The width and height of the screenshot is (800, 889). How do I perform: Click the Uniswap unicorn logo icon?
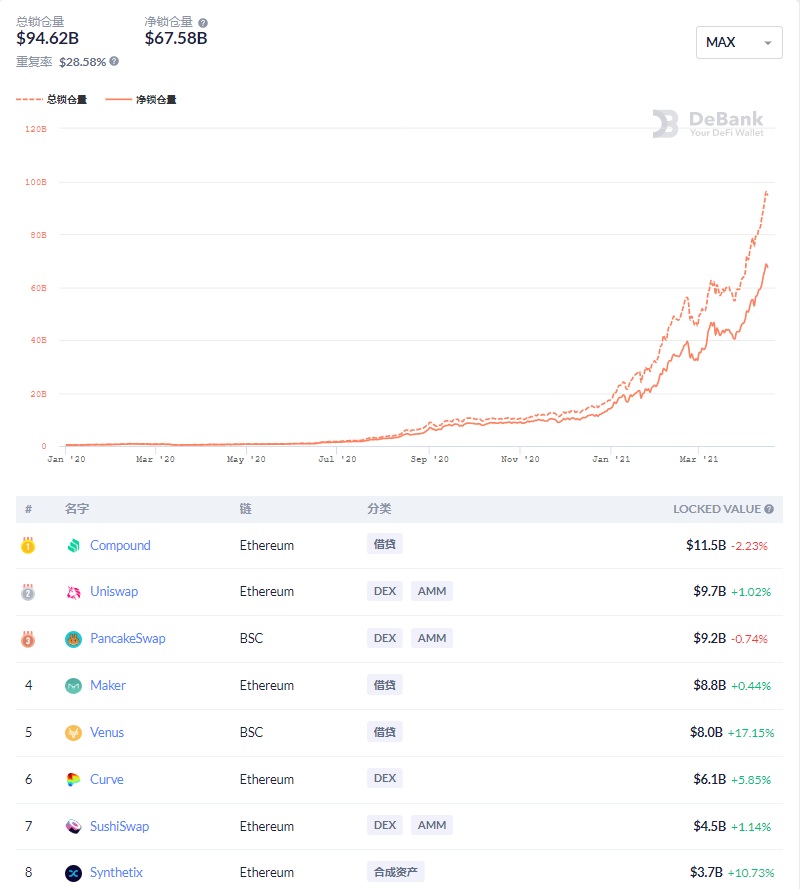pyautogui.click(x=73, y=592)
